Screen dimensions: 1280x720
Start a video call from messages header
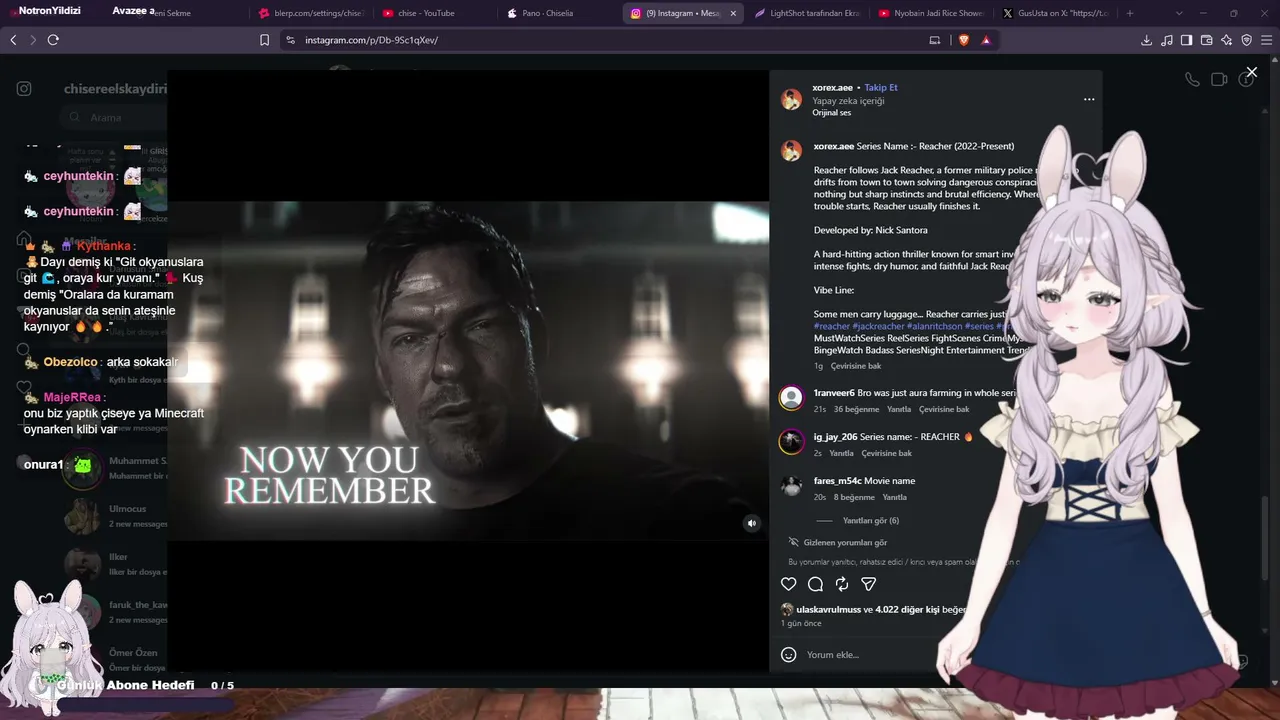click(1219, 80)
